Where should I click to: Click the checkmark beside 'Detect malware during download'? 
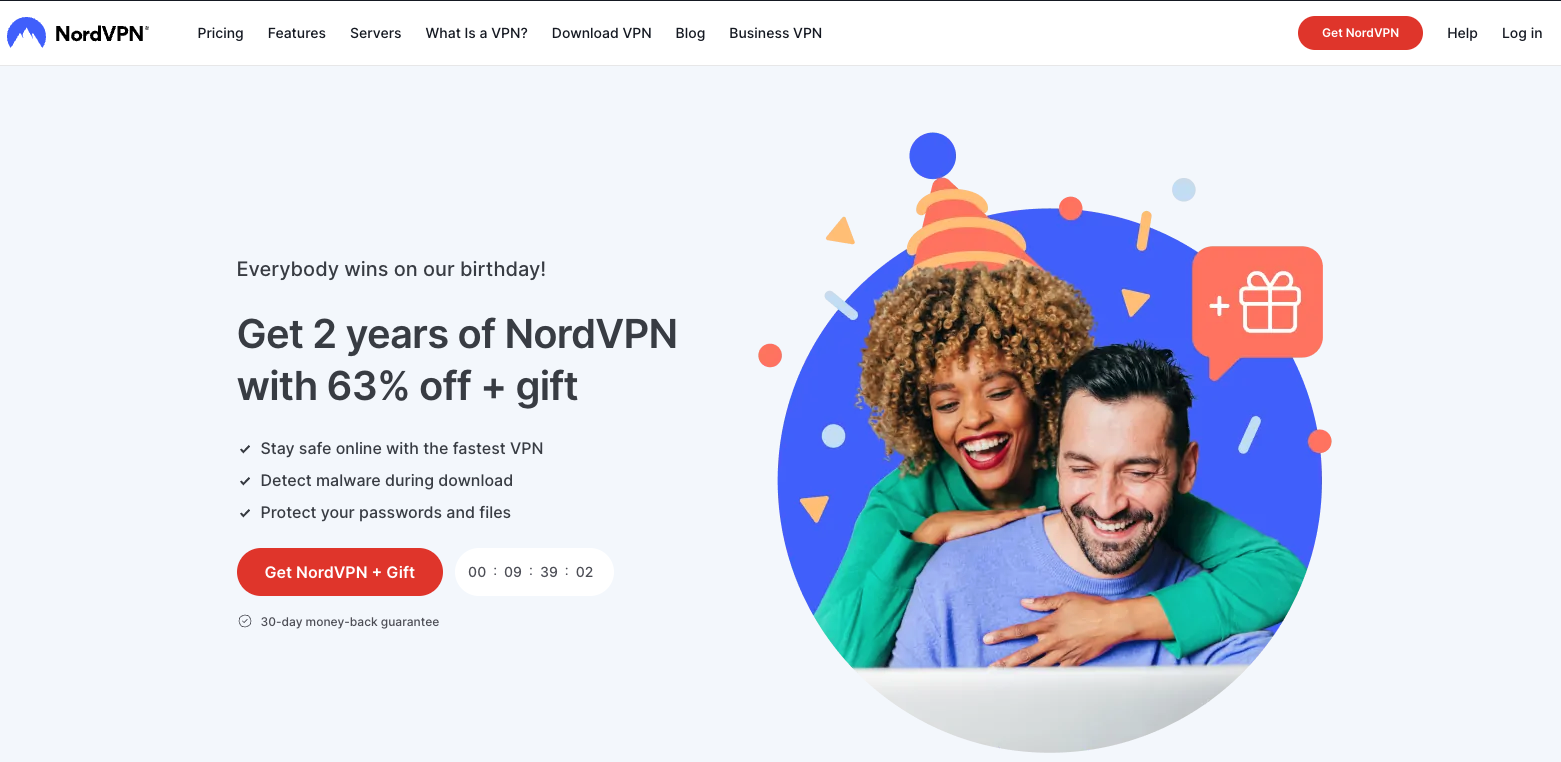(x=244, y=481)
